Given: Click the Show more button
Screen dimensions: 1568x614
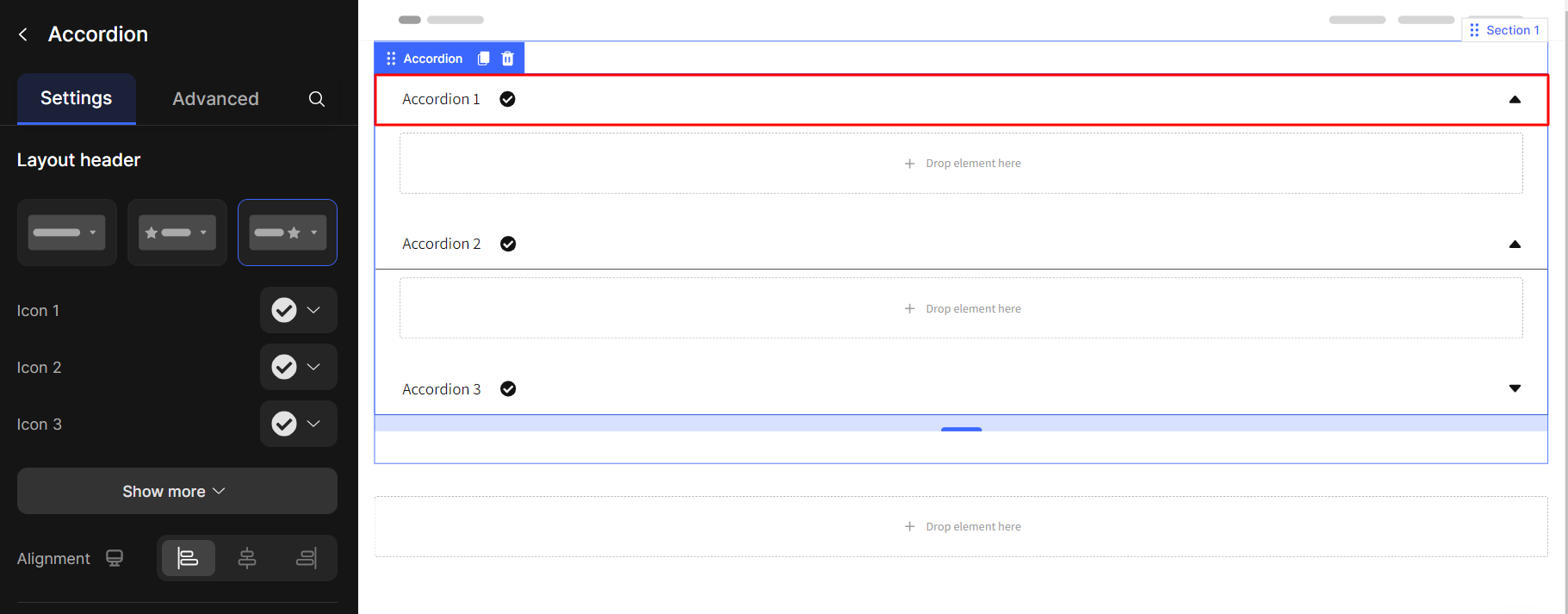Looking at the screenshot, I should [x=177, y=491].
